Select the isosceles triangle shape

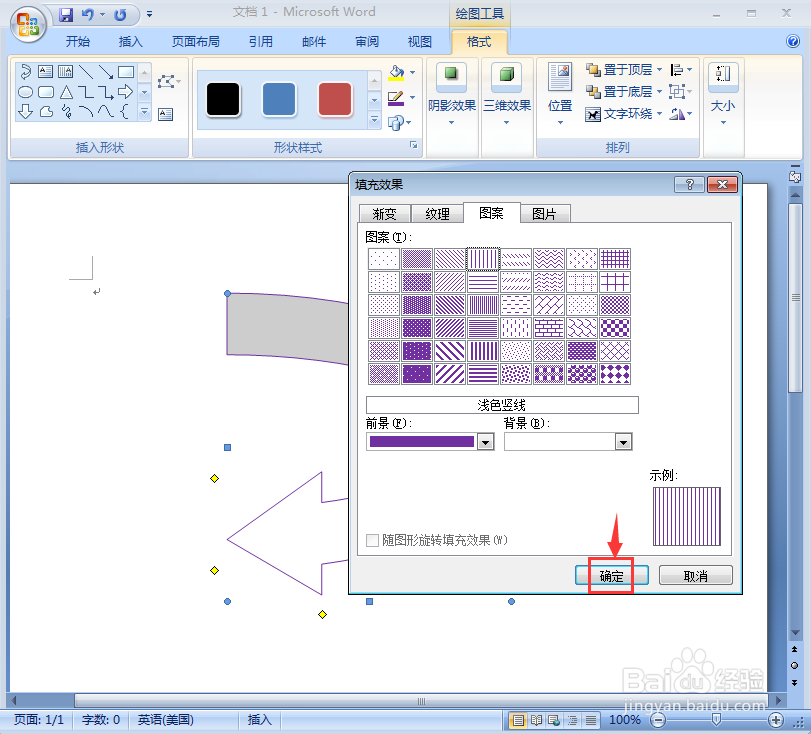66,92
